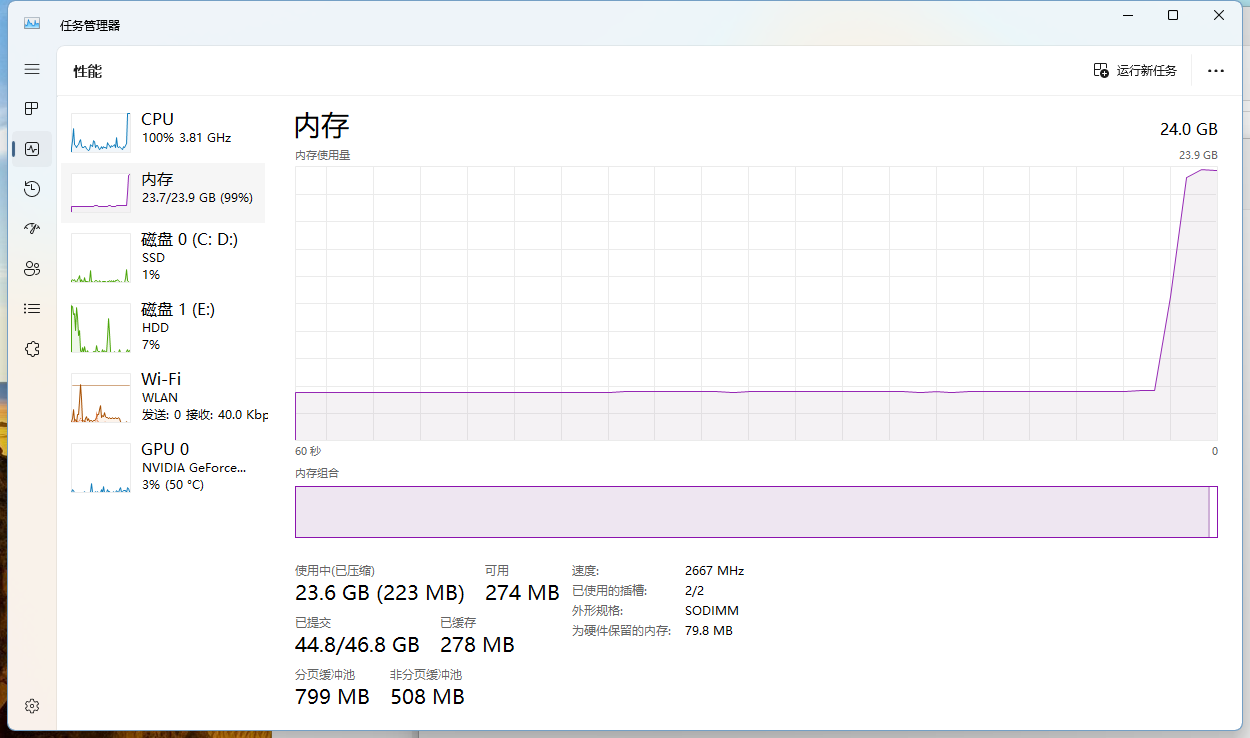Open the Details page icon
The height and width of the screenshot is (738, 1250).
point(31,308)
